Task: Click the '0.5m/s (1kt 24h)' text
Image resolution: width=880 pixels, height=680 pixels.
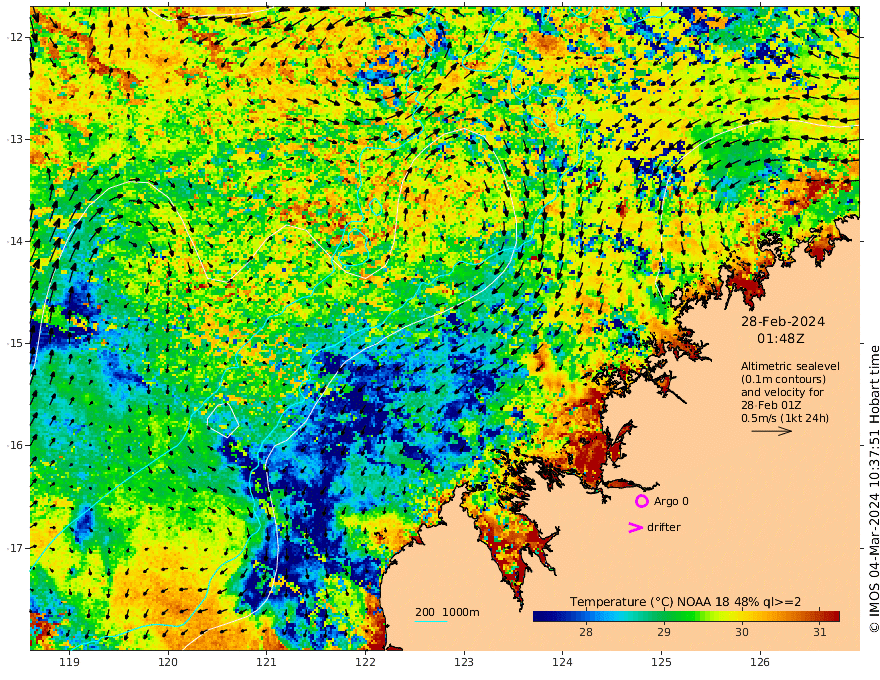Action: click(785, 418)
